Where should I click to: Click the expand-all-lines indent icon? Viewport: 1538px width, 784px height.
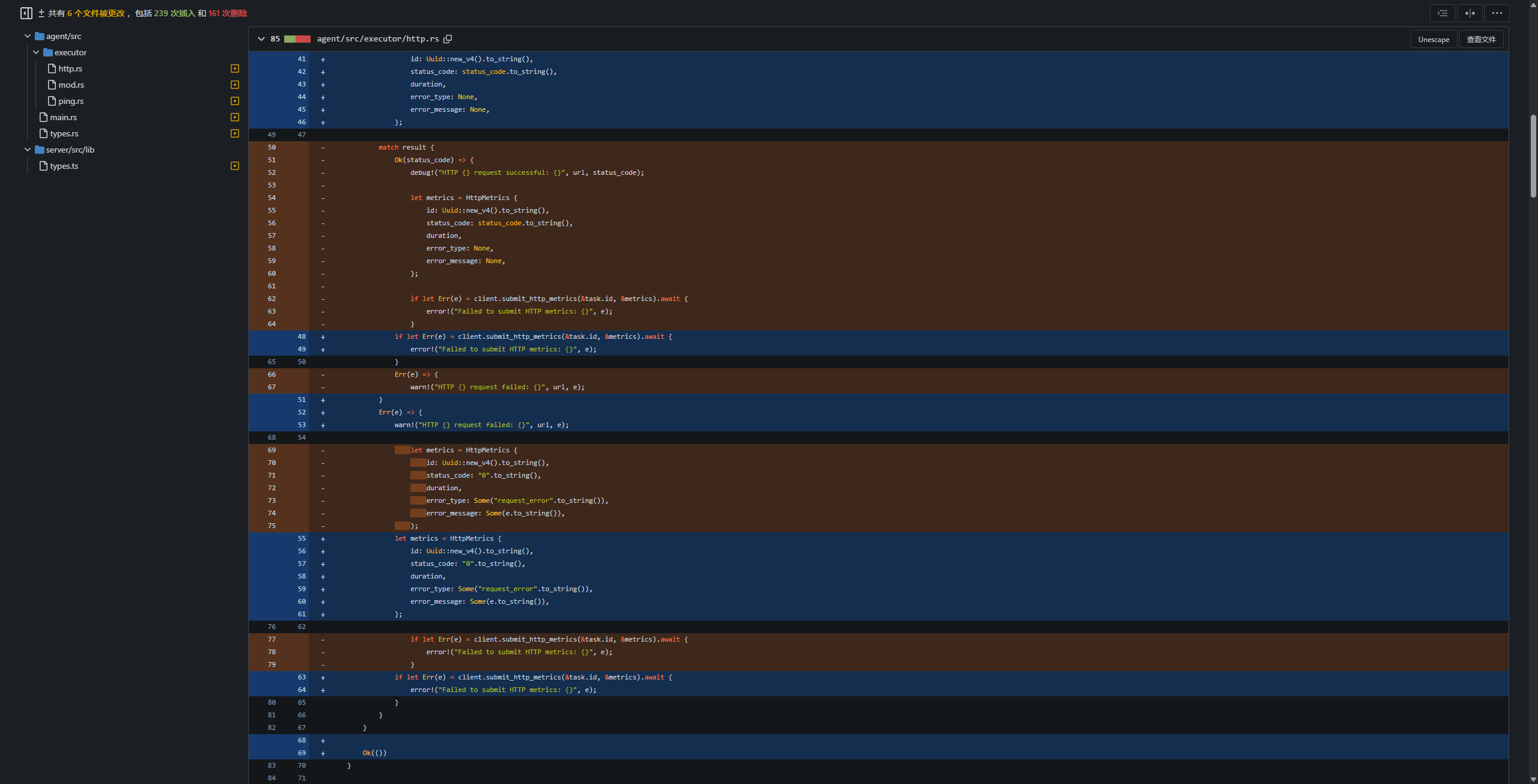tap(1442, 13)
